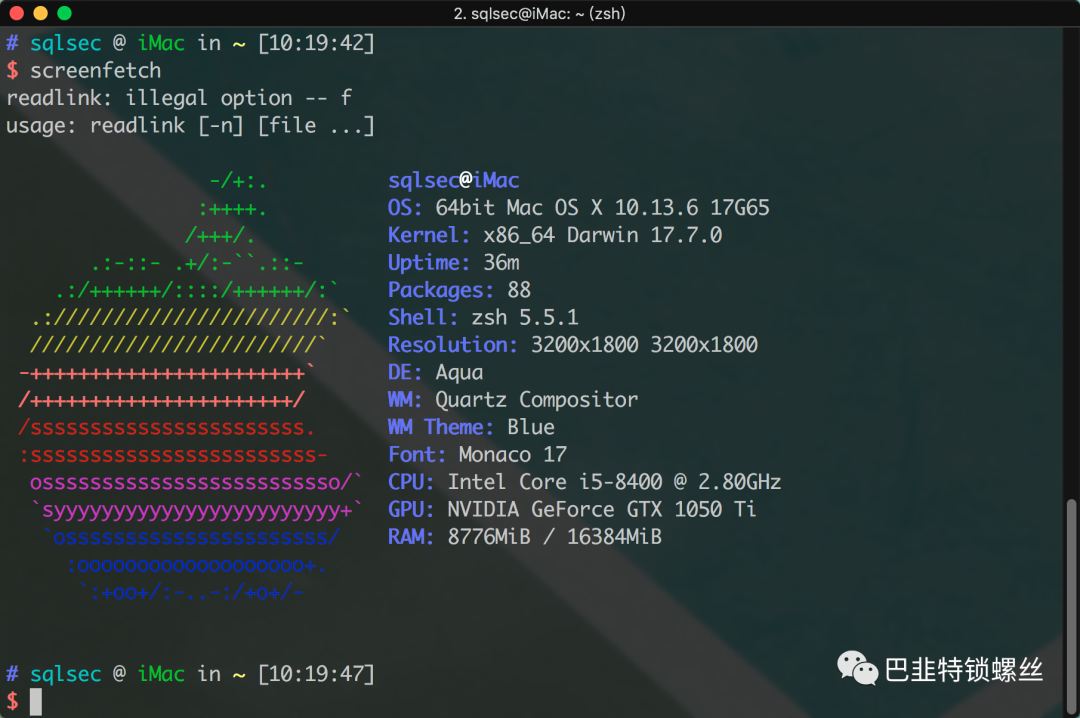Click the DE value 'Aqua'
The height and width of the screenshot is (718, 1080).
(x=459, y=373)
